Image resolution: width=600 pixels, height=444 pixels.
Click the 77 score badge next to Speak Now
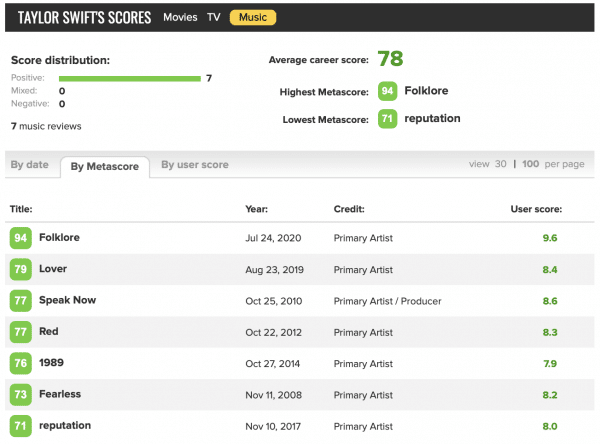20,300
